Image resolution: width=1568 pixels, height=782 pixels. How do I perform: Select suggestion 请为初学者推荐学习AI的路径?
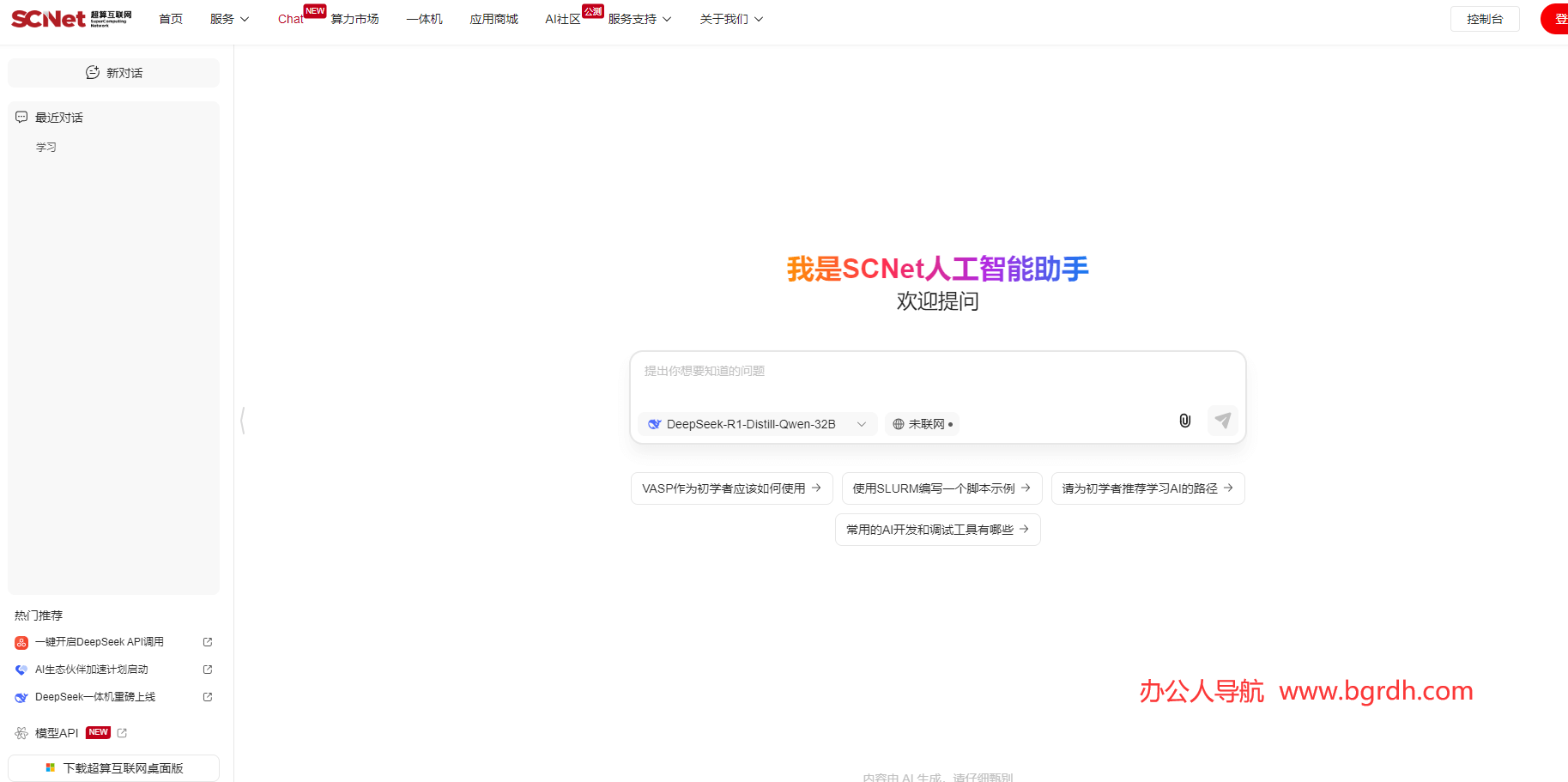point(1147,488)
